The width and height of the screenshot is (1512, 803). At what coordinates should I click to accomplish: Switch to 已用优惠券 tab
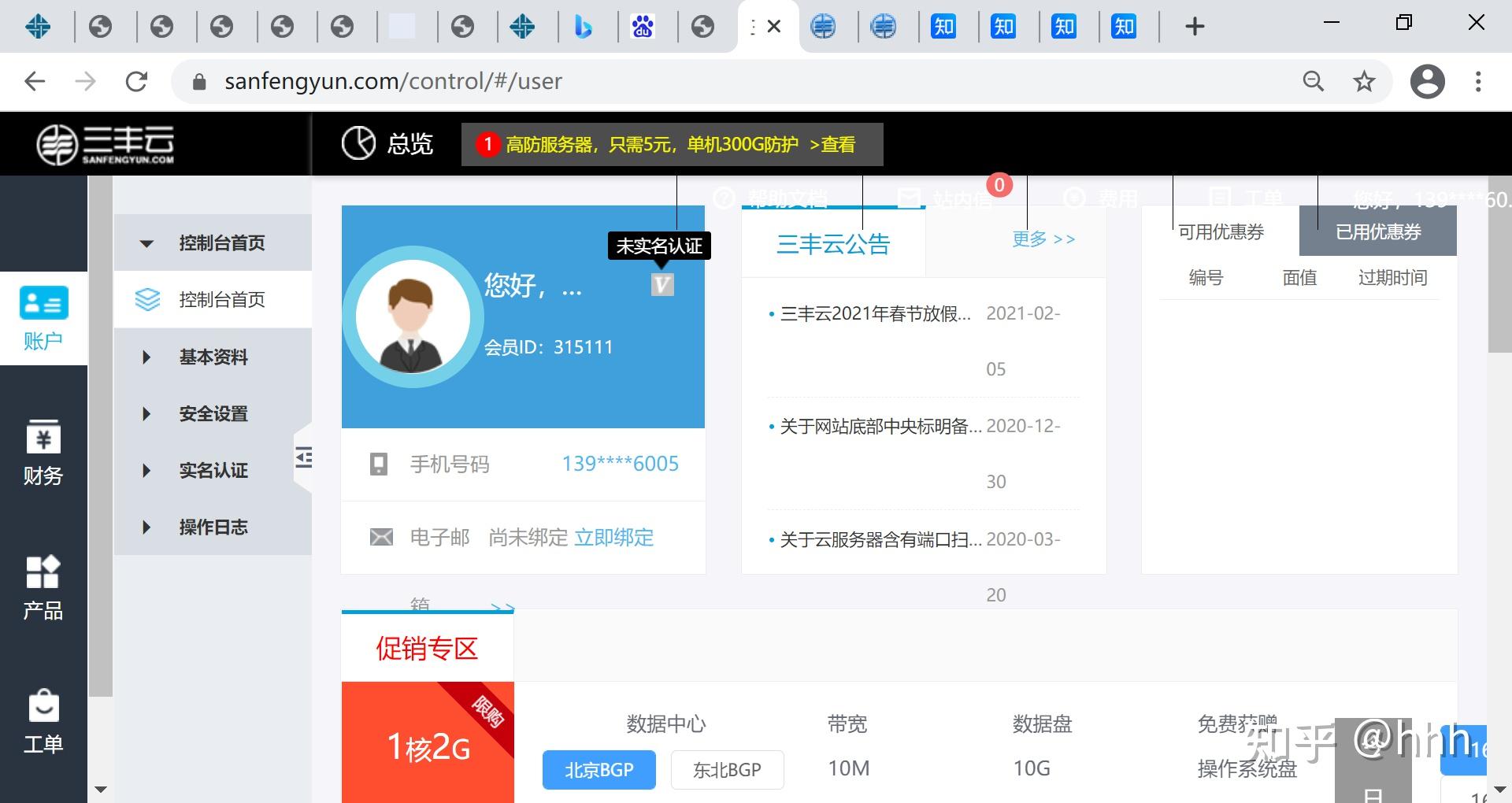[1378, 231]
